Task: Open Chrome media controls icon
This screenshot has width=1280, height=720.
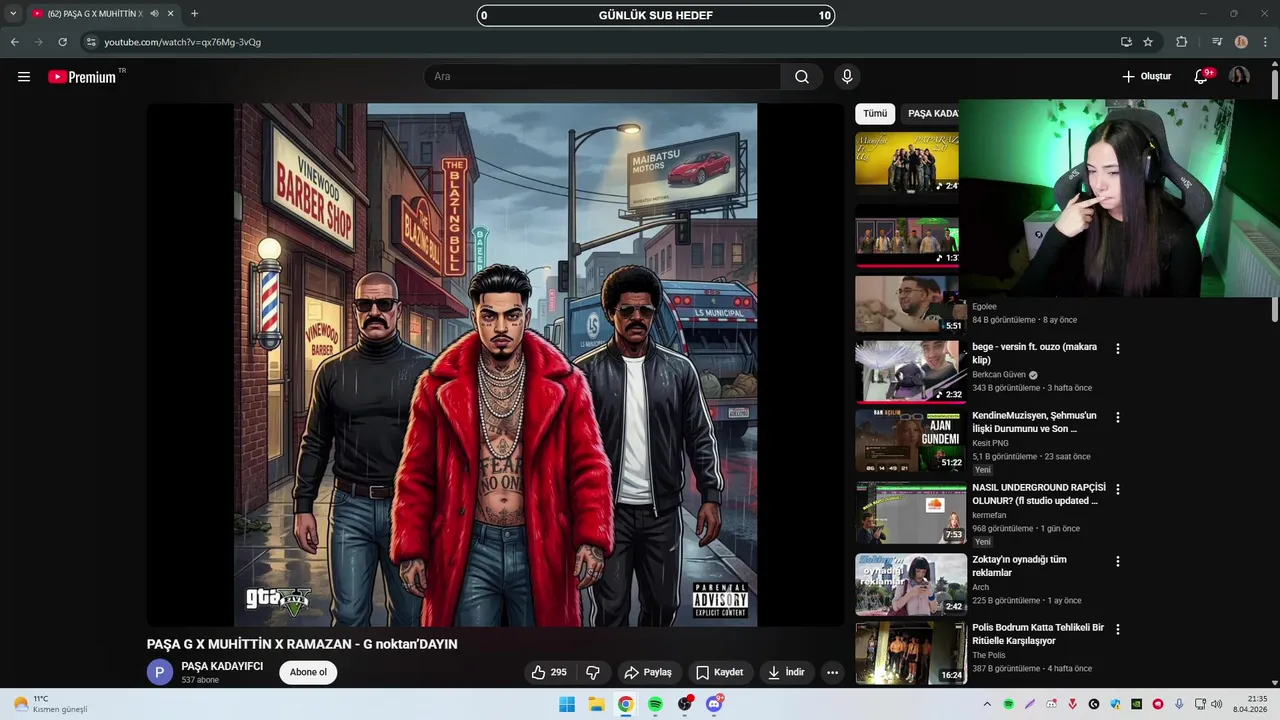Action: [1217, 42]
